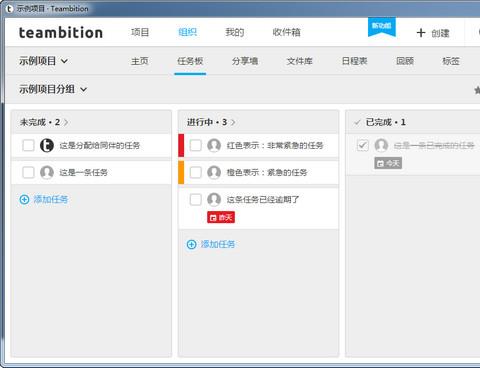Switch to the 回顾 tab

405,61
